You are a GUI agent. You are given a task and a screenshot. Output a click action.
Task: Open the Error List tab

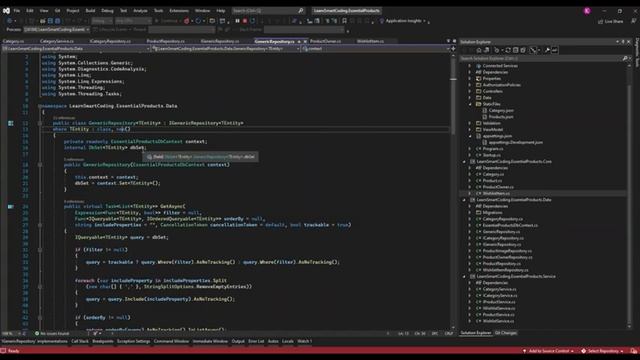coord(256,341)
